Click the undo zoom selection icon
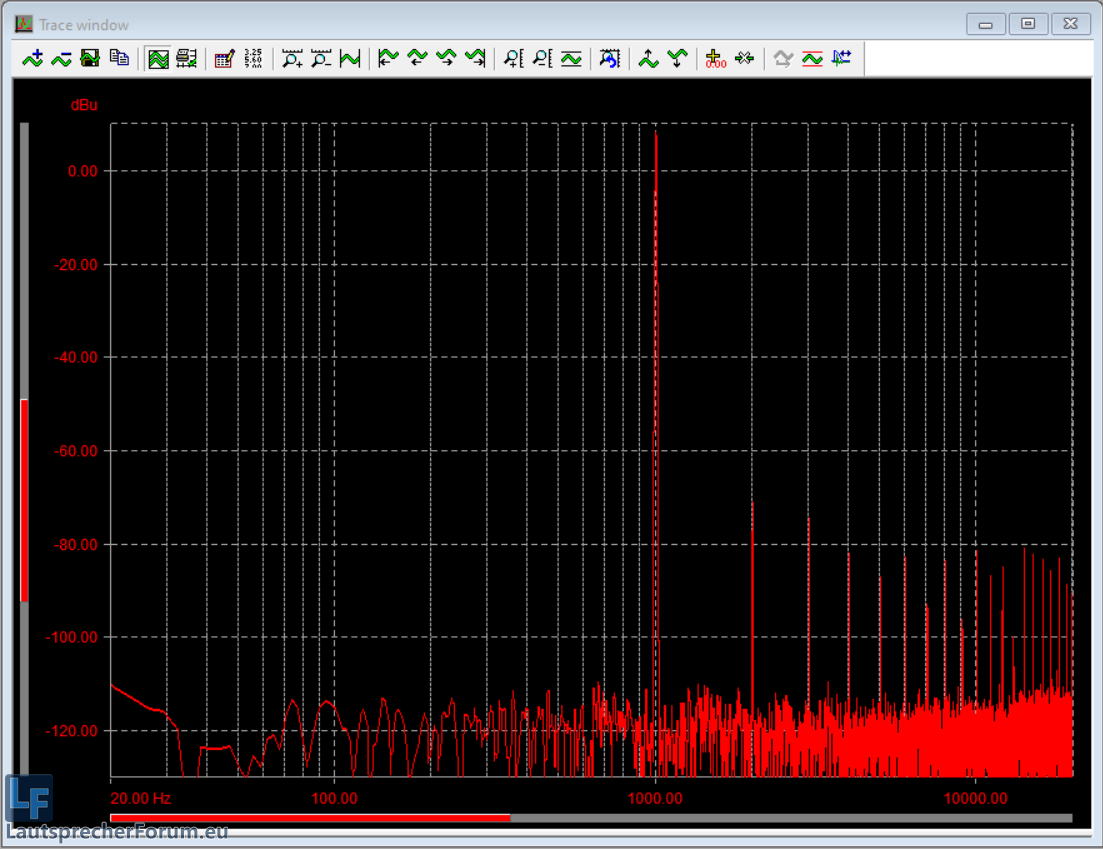Image resolution: width=1103 pixels, height=849 pixels. point(609,59)
